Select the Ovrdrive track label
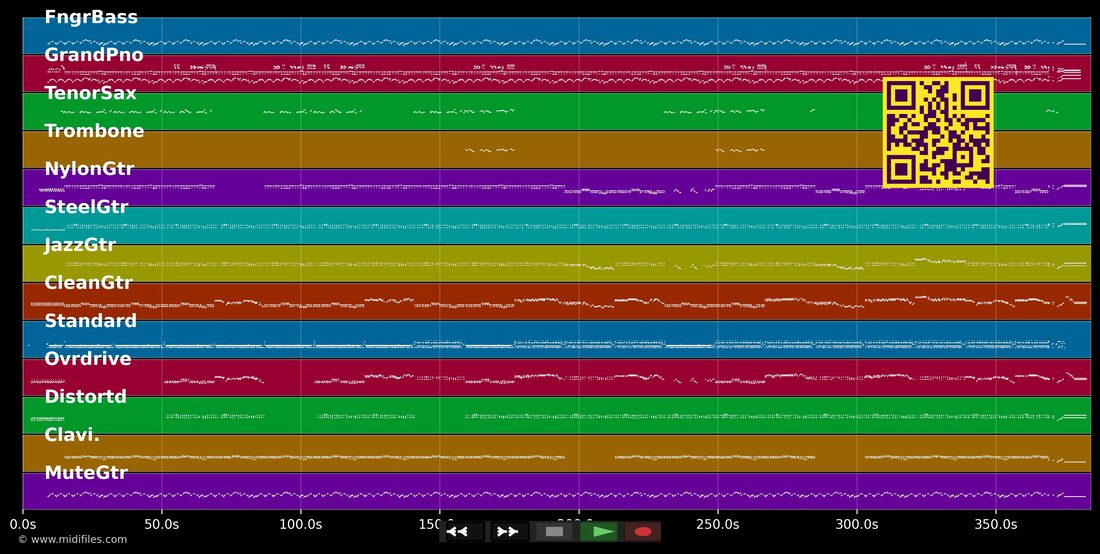 click(x=88, y=358)
